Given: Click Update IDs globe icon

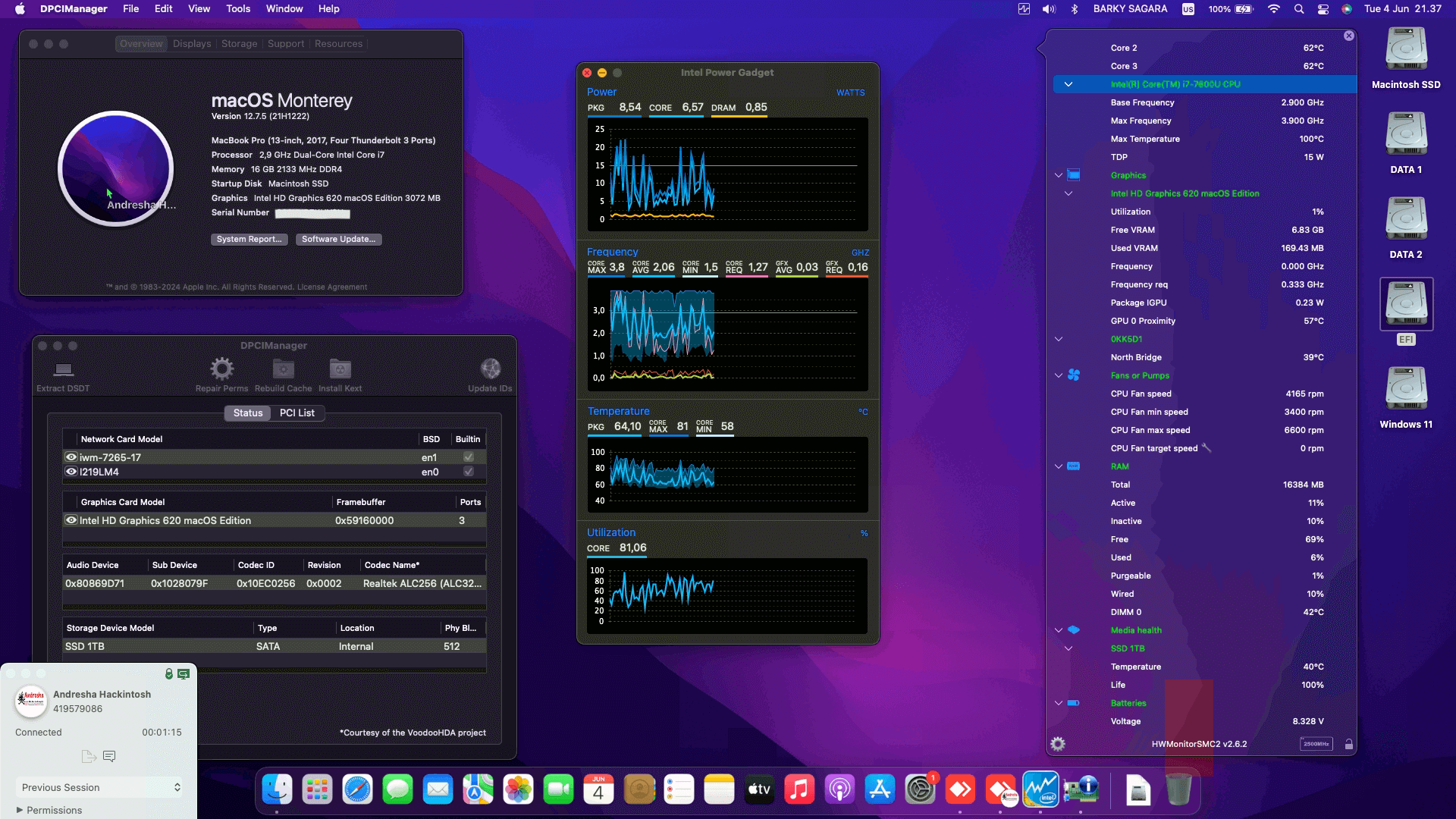Looking at the screenshot, I should (x=491, y=369).
